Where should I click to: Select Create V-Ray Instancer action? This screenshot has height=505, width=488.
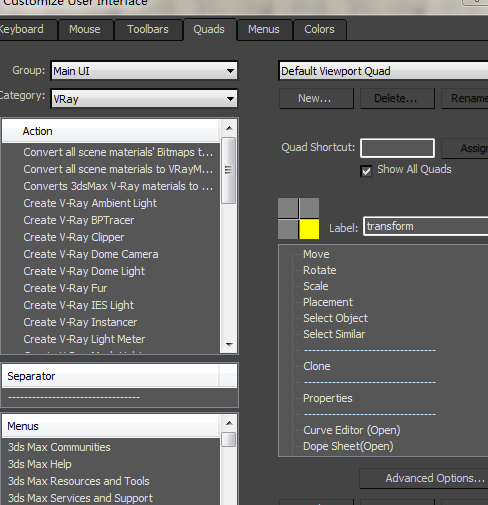(80, 322)
